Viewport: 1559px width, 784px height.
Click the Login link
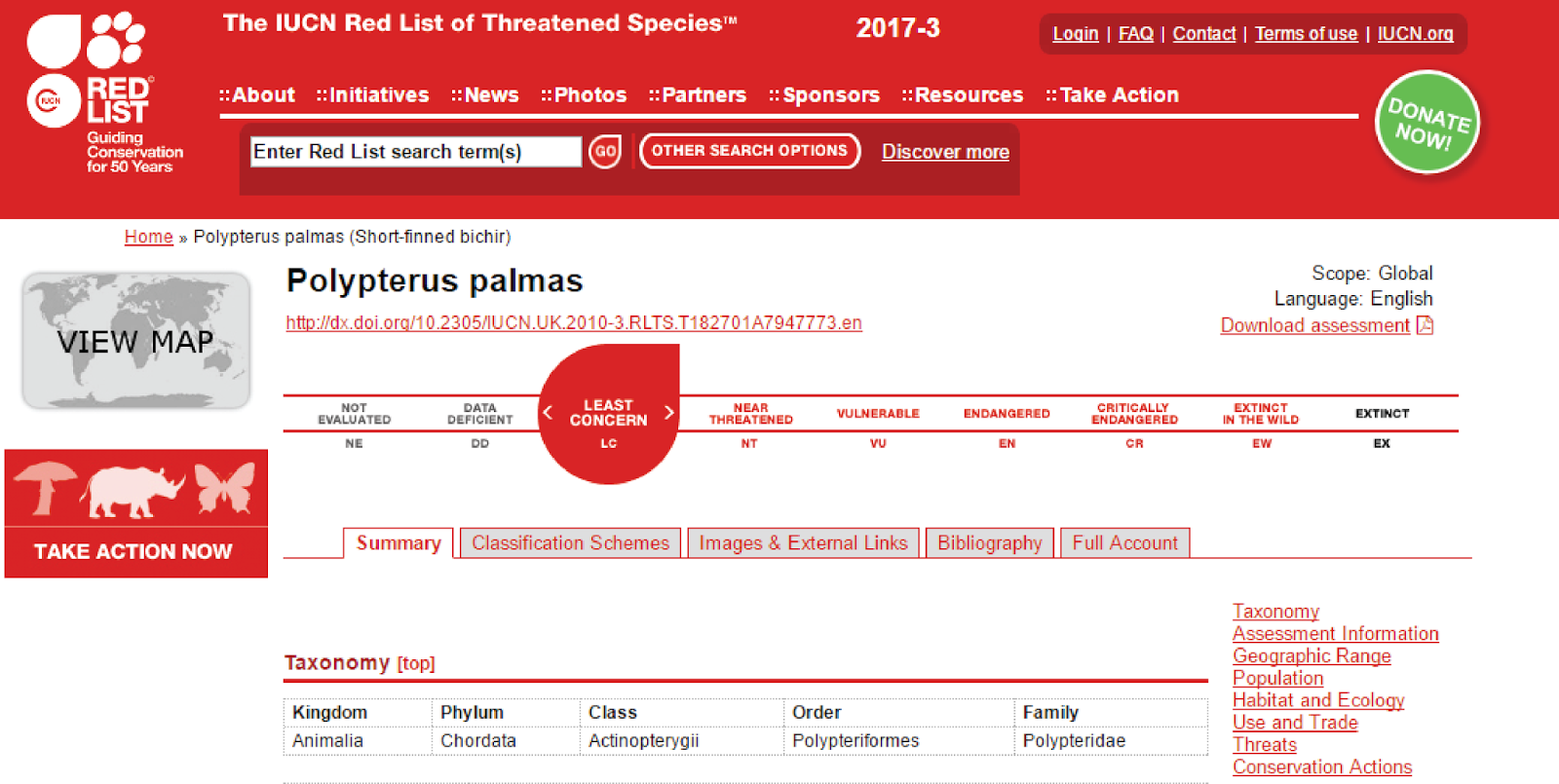click(x=1076, y=34)
